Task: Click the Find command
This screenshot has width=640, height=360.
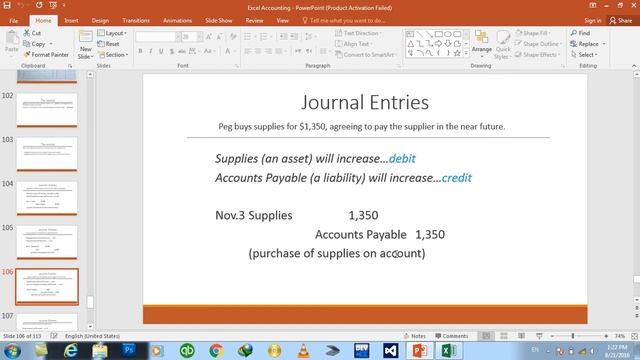Action: [580, 33]
